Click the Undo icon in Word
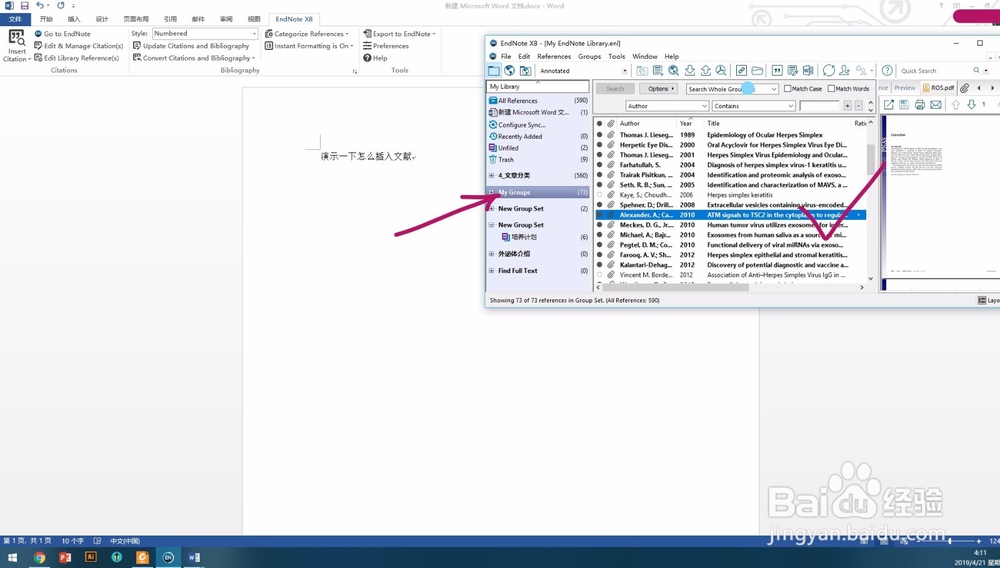The width and height of the screenshot is (1000, 568). 40,6
